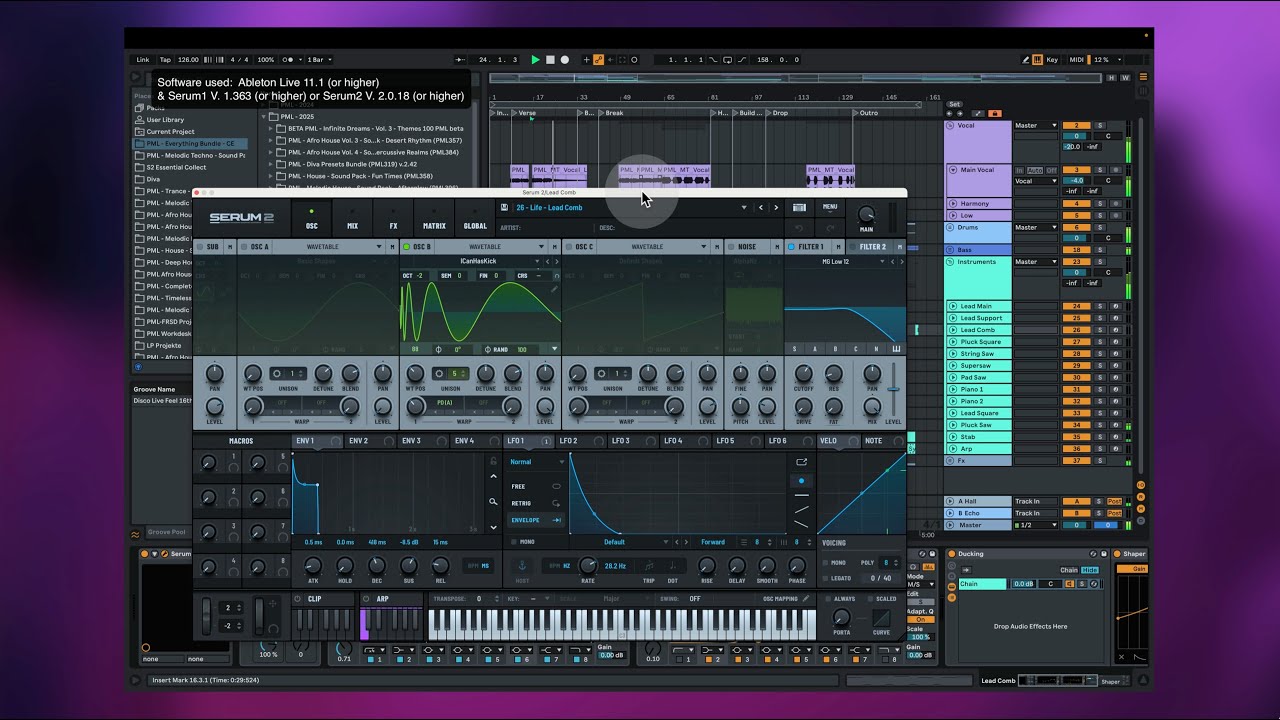This screenshot has height=720, width=1280.
Task: Enable the Sub oscillator toggle
Action: pyautogui.click(x=199, y=247)
